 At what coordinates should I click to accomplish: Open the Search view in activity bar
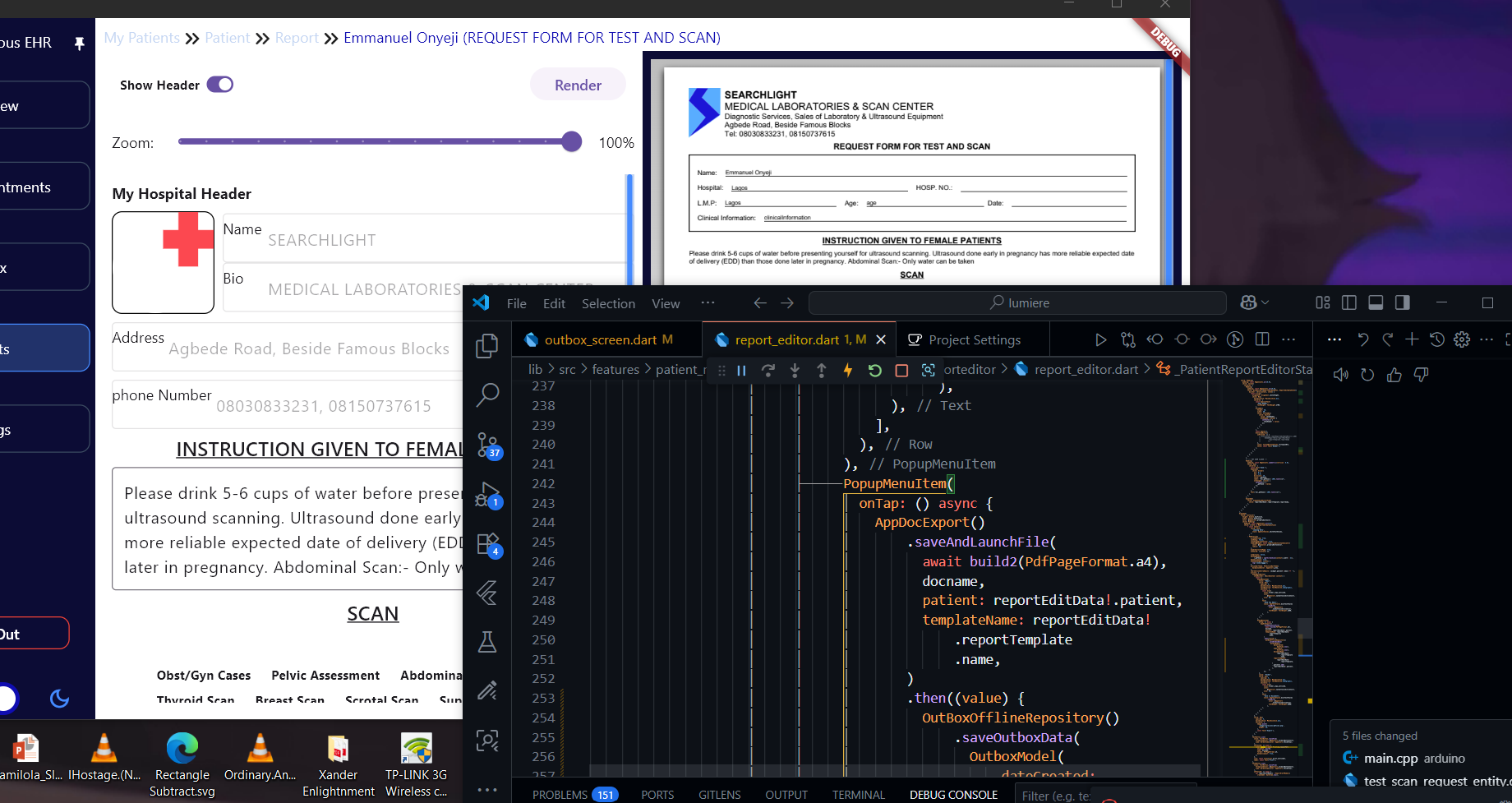pos(487,395)
